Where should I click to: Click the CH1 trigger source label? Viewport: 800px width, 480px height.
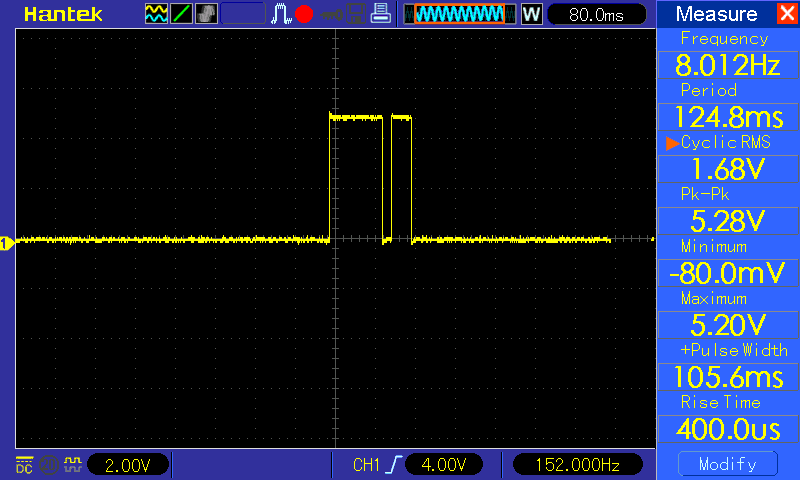click(366, 465)
